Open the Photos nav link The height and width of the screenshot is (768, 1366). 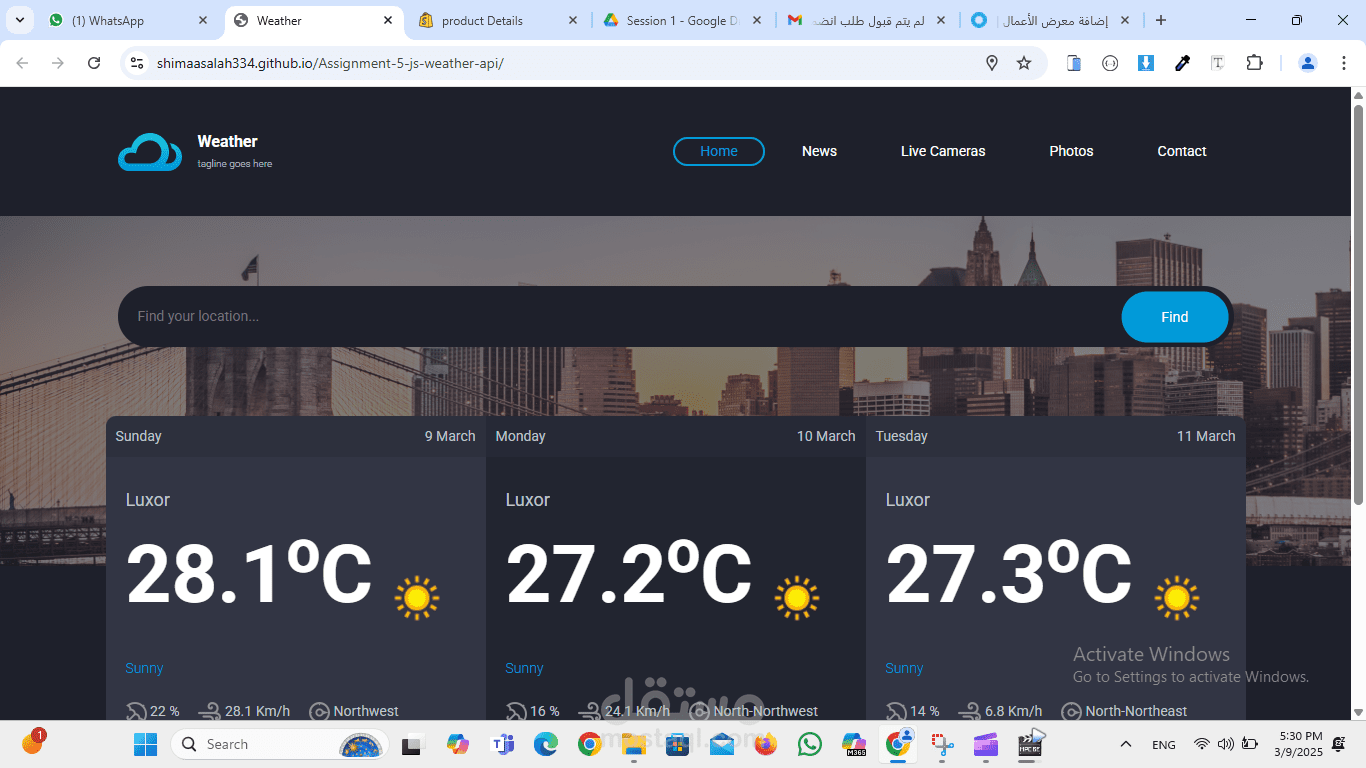pos(1071,151)
